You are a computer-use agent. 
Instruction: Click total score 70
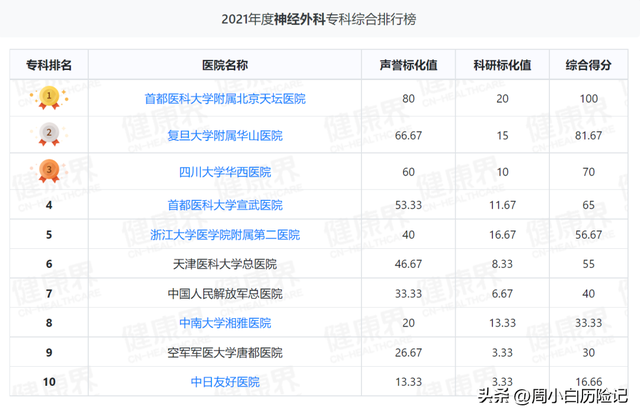(589, 172)
